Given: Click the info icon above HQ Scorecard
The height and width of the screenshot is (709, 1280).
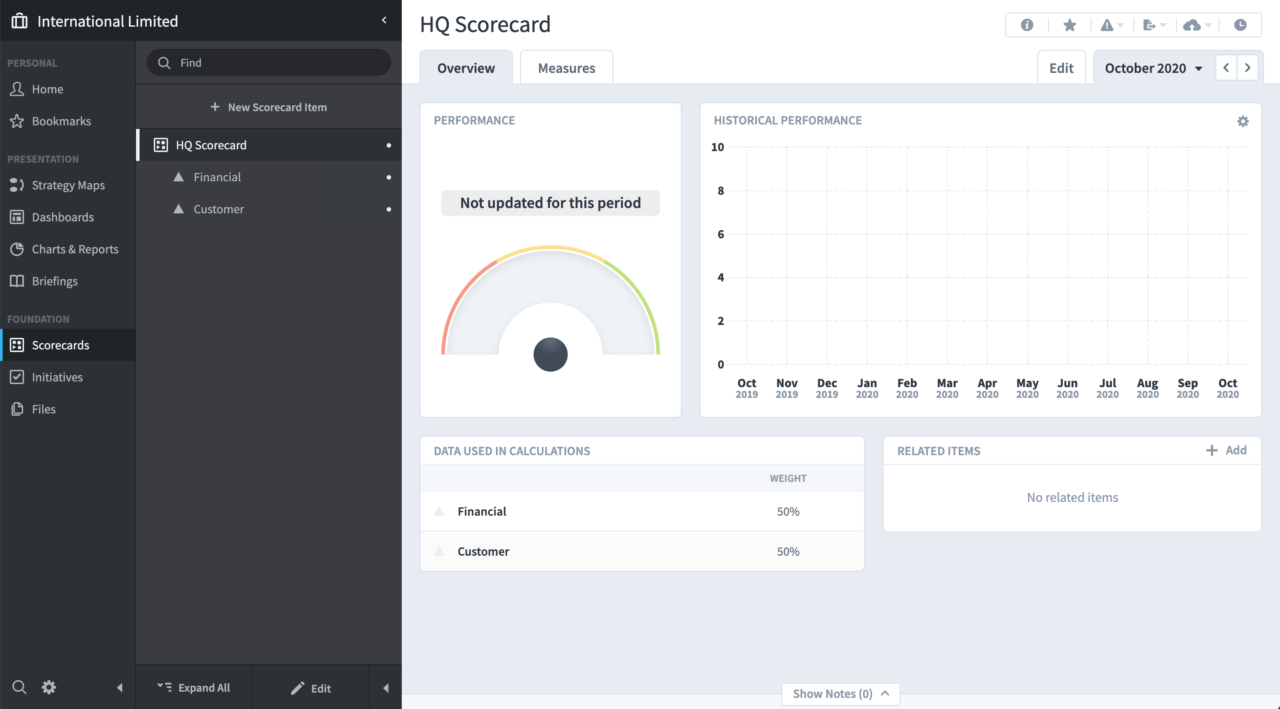Looking at the screenshot, I should (x=1027, y=24).
